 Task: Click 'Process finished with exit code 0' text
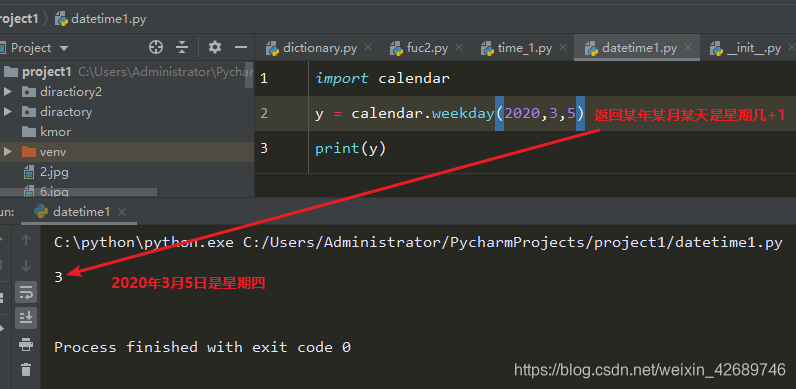click(x=203, y=347)
